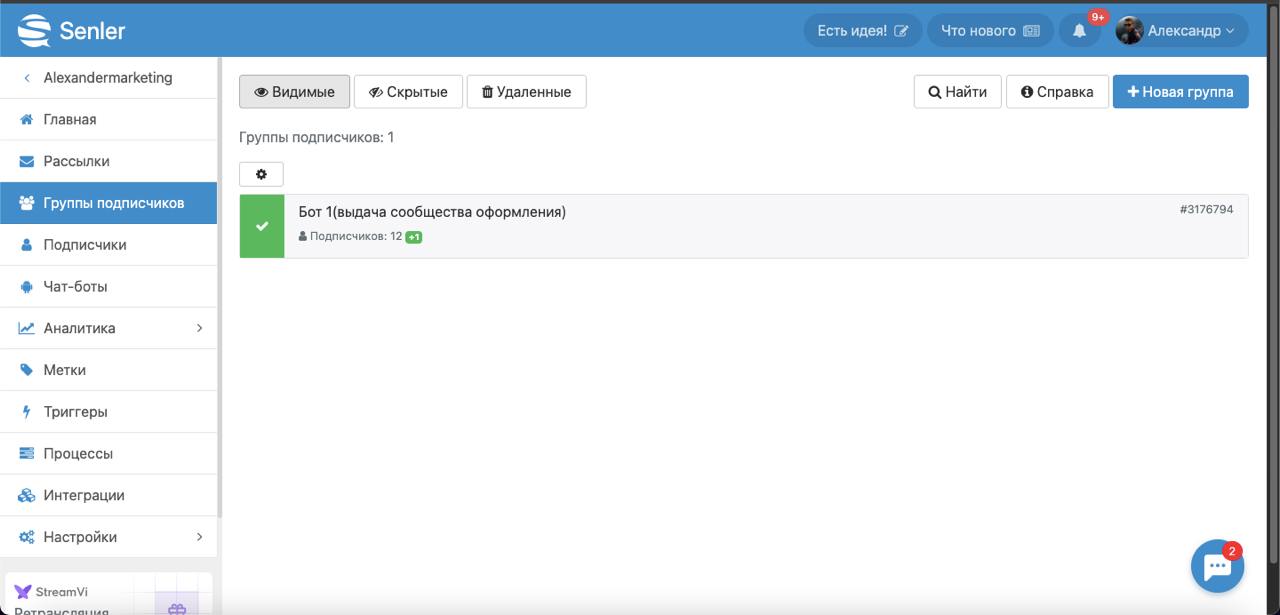
Task: Toggle the green checkmark on Бот 1 group
Action: point(262,226)
